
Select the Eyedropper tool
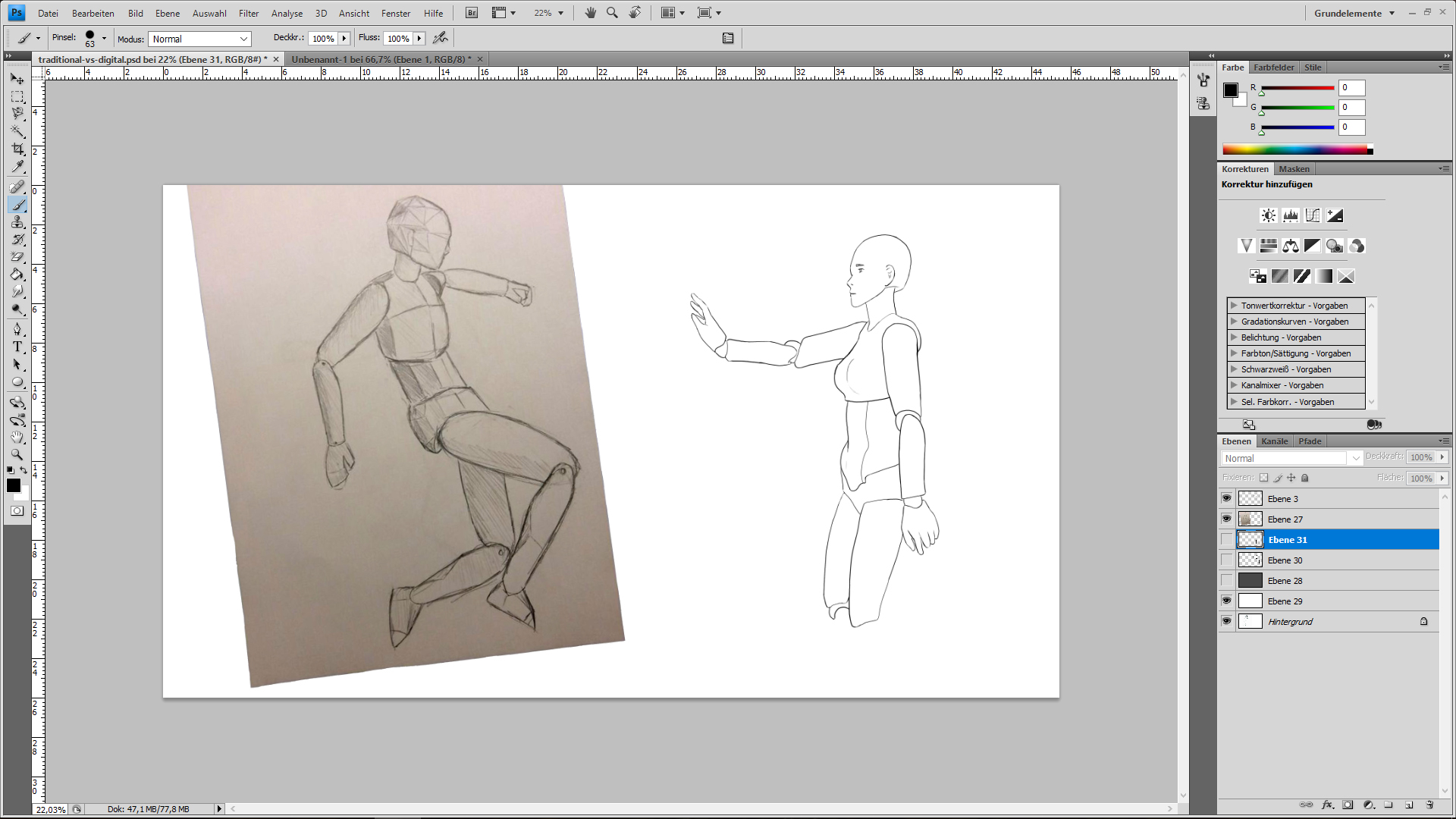tap(17, 166)
